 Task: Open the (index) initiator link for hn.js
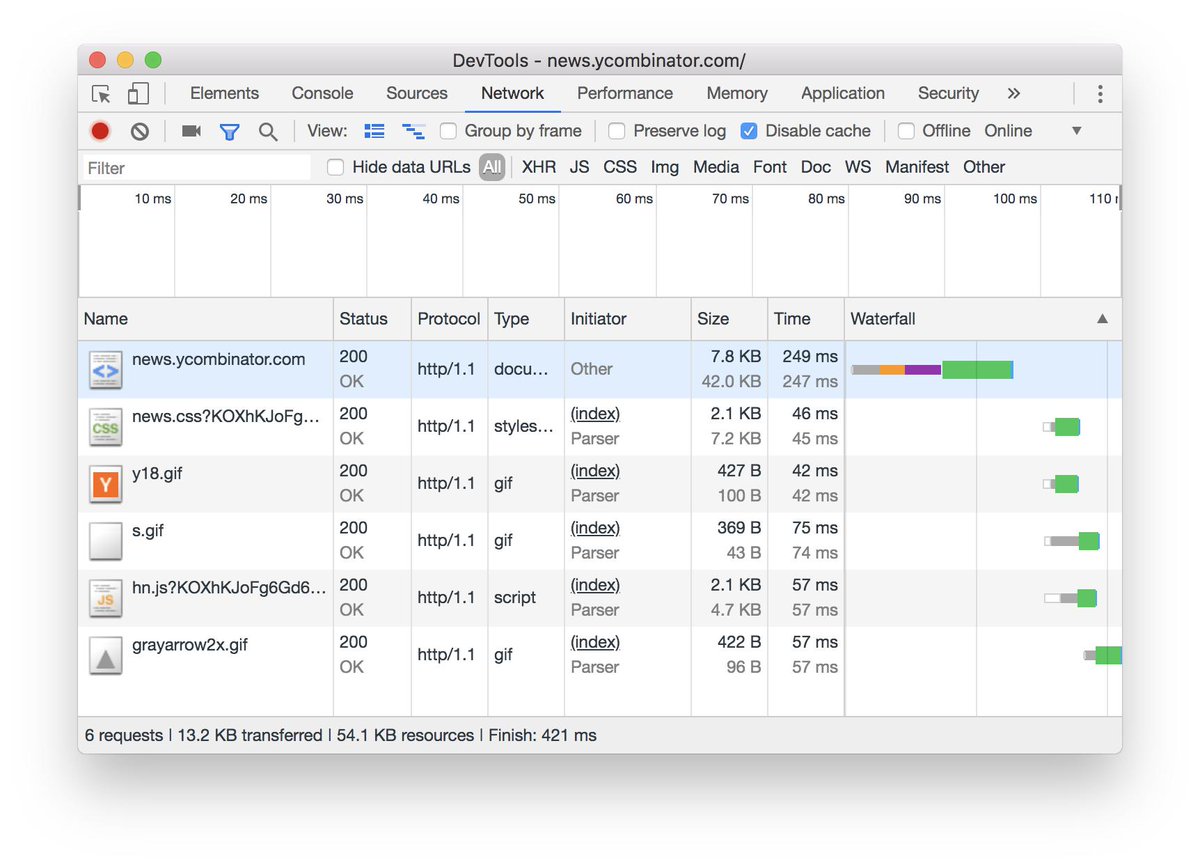(595, 585)
